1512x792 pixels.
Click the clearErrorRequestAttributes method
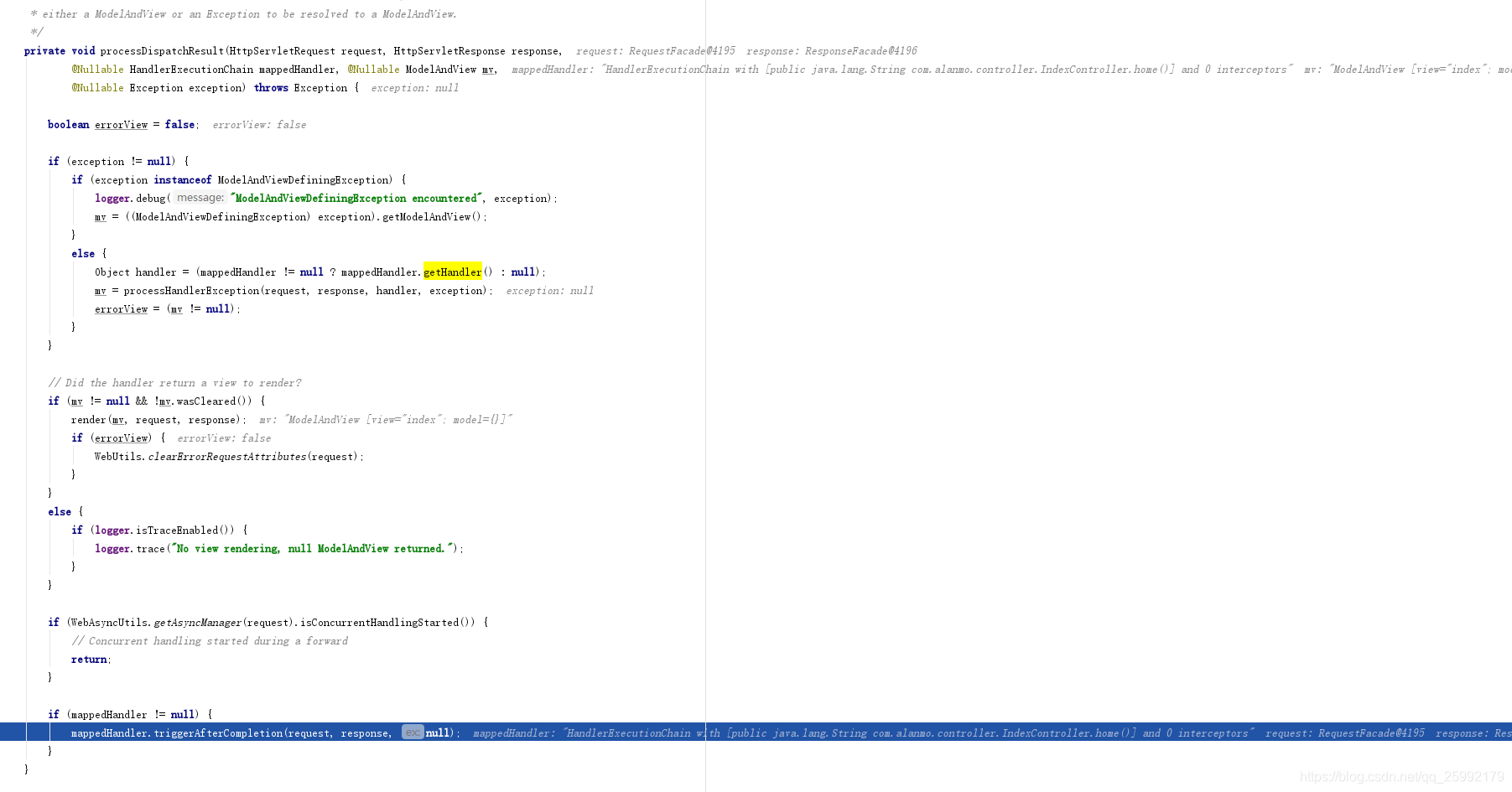pyautogui.click(x=226, y=457)
